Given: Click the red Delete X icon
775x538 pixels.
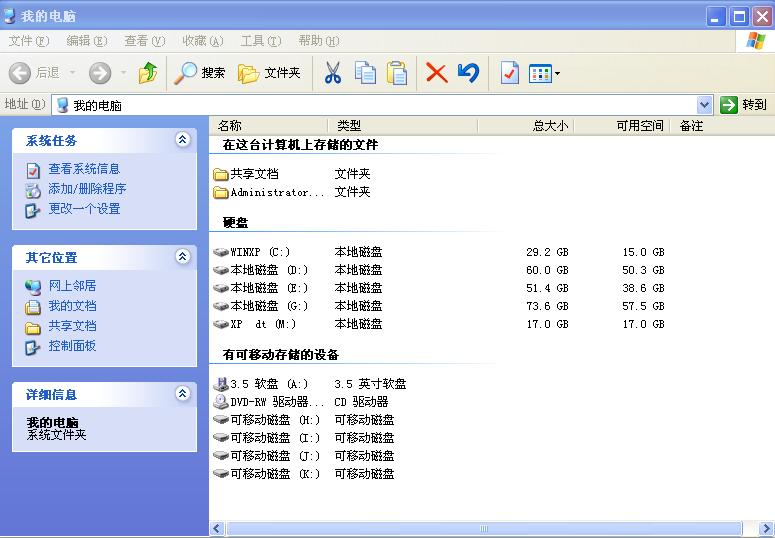Looking at the screenshot, I should click(436, 73).
